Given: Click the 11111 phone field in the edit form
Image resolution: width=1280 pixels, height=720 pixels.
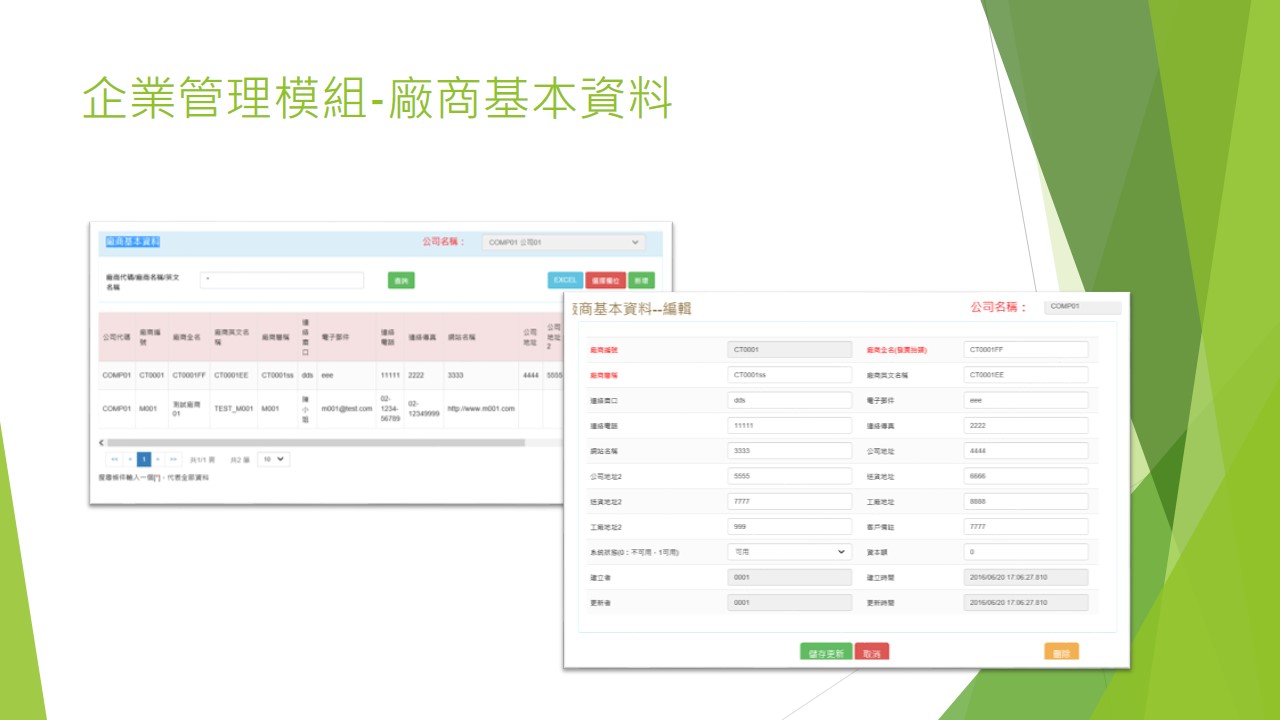Looking at the screenshot, I should pyautogui.click(x=790, y=425).
